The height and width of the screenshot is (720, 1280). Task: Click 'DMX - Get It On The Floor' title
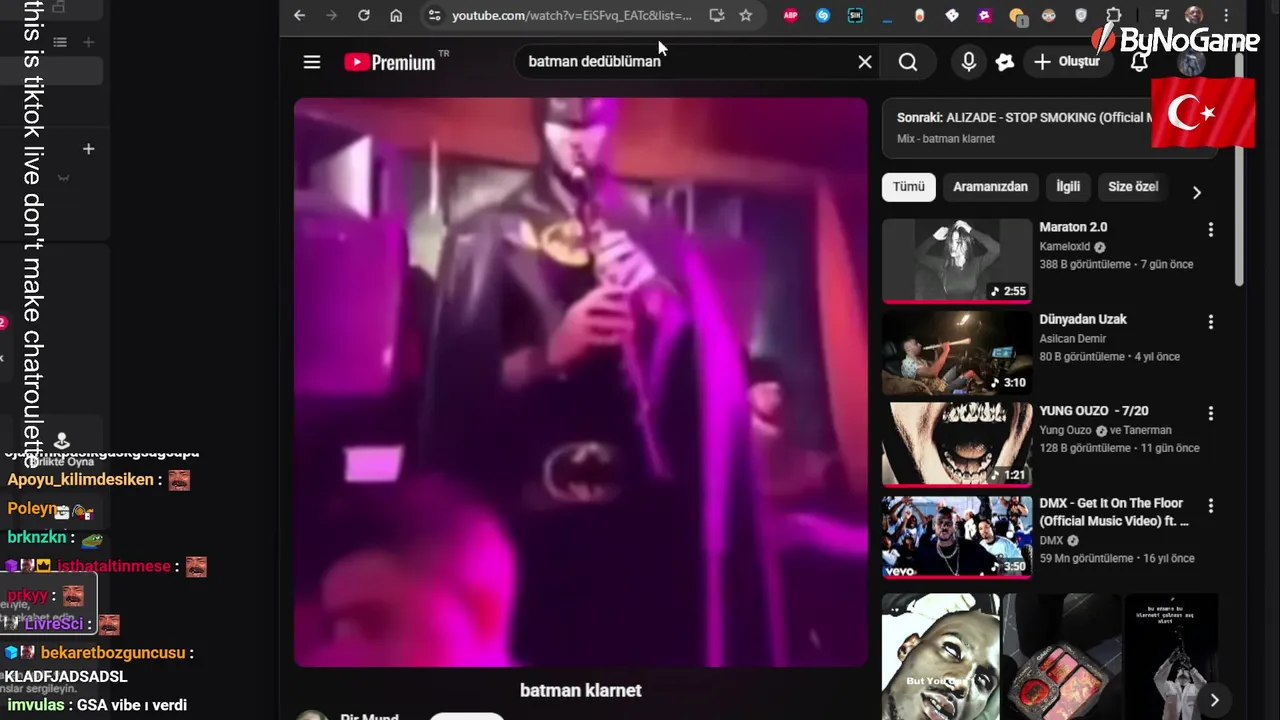click(x=1114, y=512)
